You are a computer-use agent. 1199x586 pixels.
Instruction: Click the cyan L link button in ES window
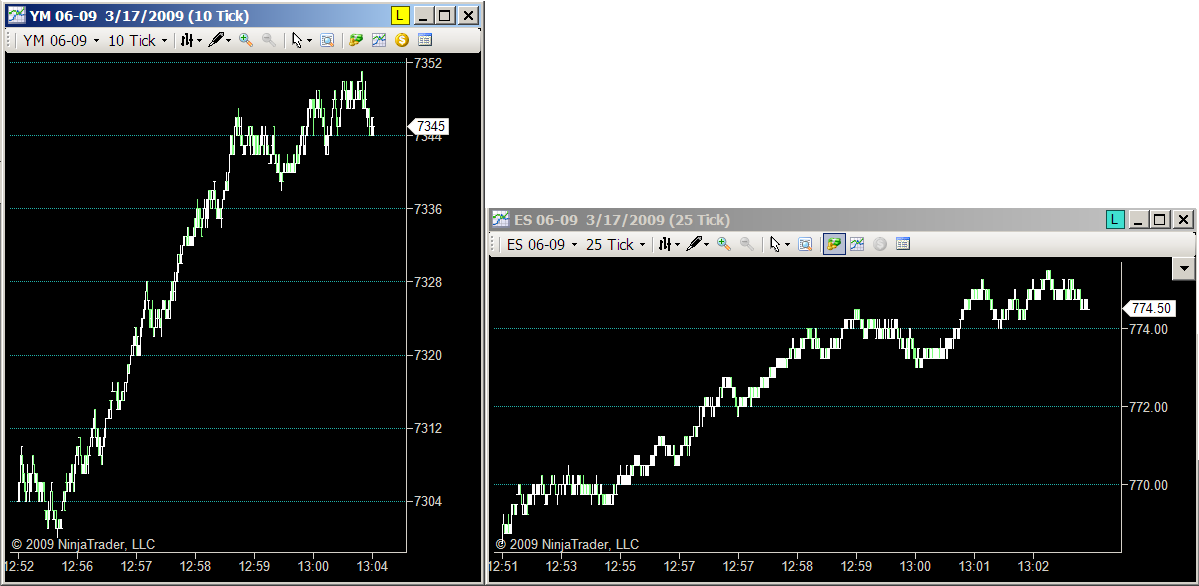pyautogui.click(x=1115, y=220)
